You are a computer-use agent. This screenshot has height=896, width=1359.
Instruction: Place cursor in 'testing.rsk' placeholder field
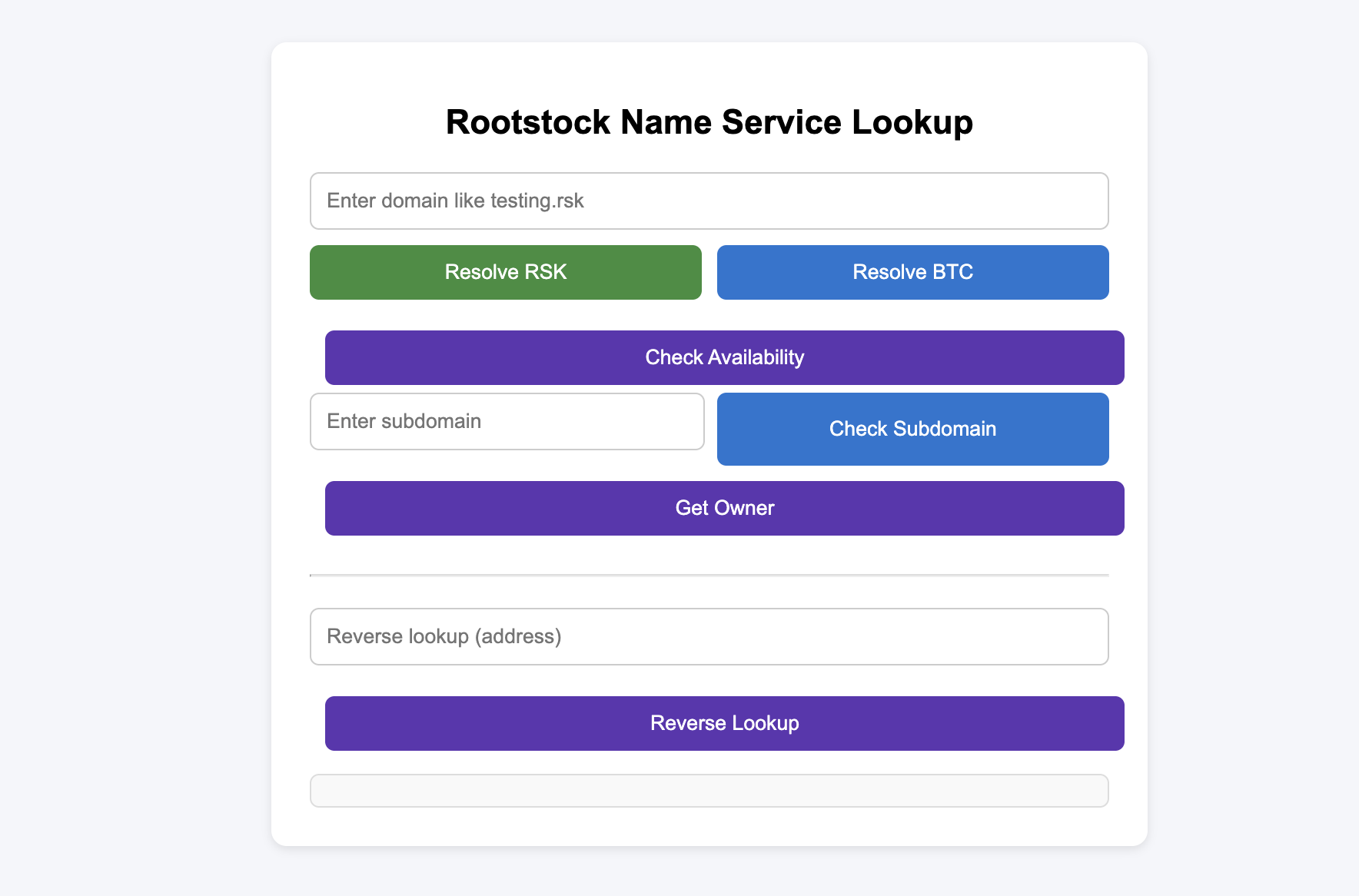coord(709,201)
